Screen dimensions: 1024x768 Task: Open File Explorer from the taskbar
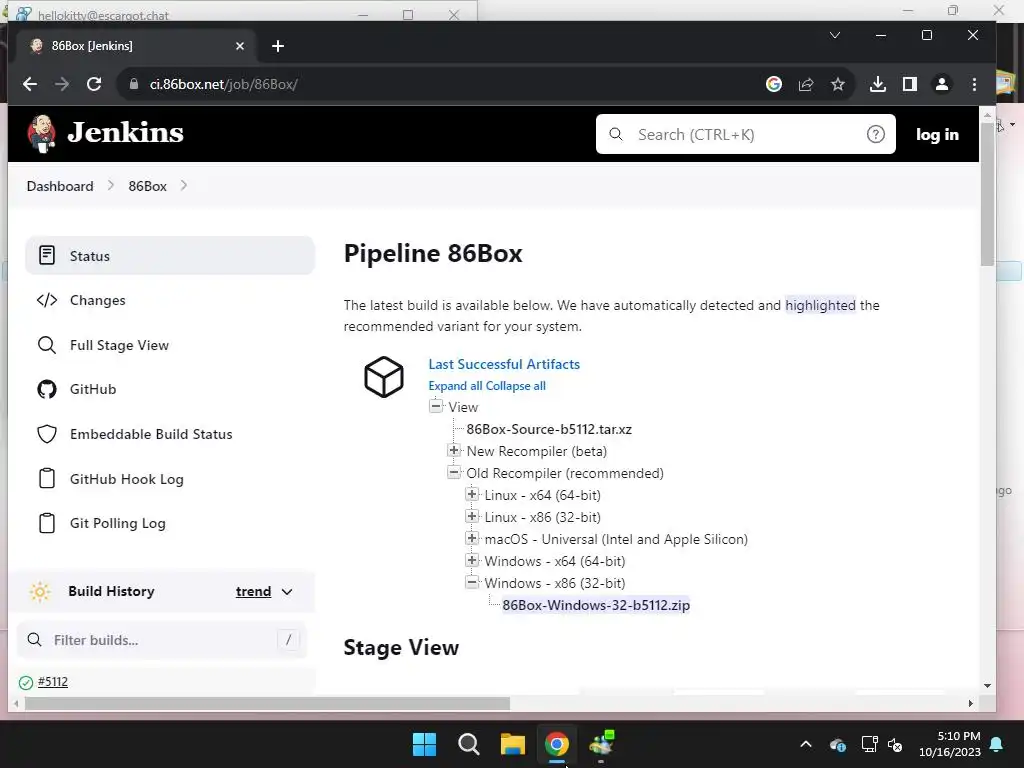pyautogui.click(x=513, y=744)
